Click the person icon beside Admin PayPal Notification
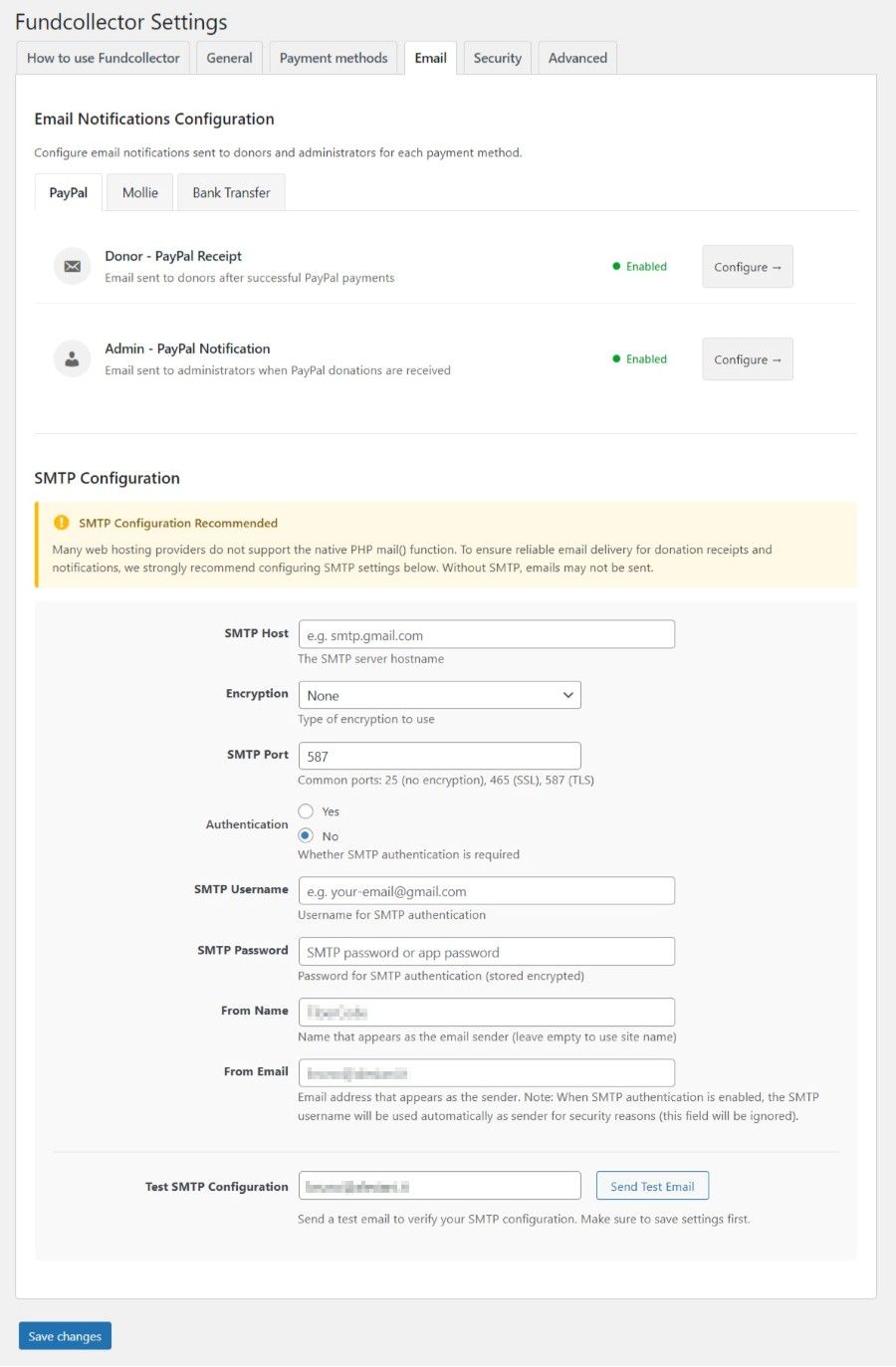This screenshot has height=1367, width=896. (72, 358)
